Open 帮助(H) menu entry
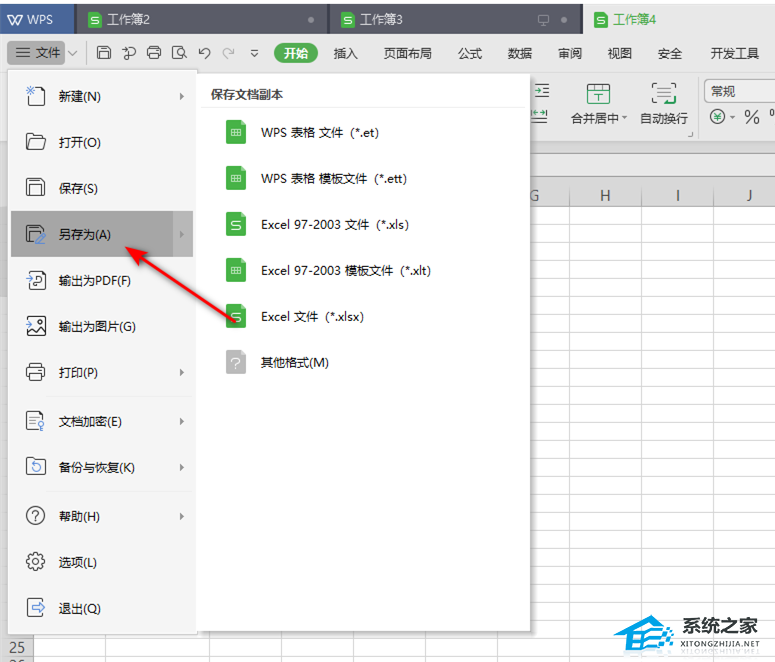 pyautogui.click(x=102, y=516)
